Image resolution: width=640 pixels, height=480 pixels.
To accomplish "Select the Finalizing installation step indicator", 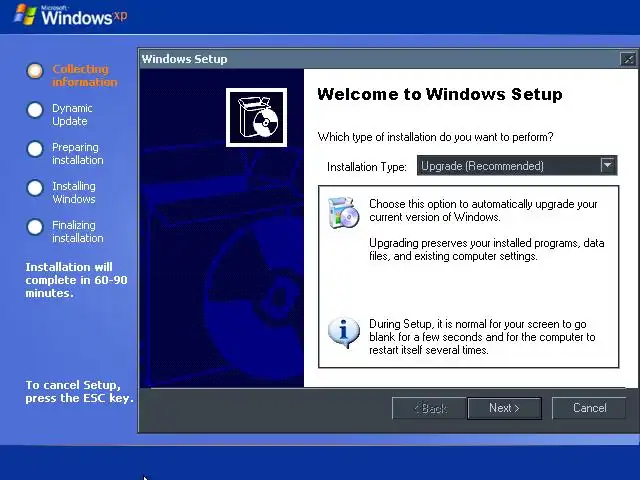I will (x=35, y=227).
